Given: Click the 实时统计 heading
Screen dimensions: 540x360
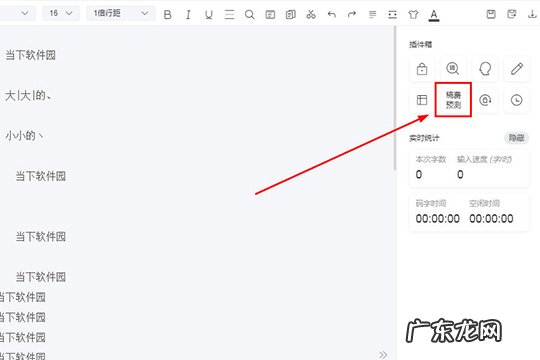Looking at the screenshot, I should [424, 138].
